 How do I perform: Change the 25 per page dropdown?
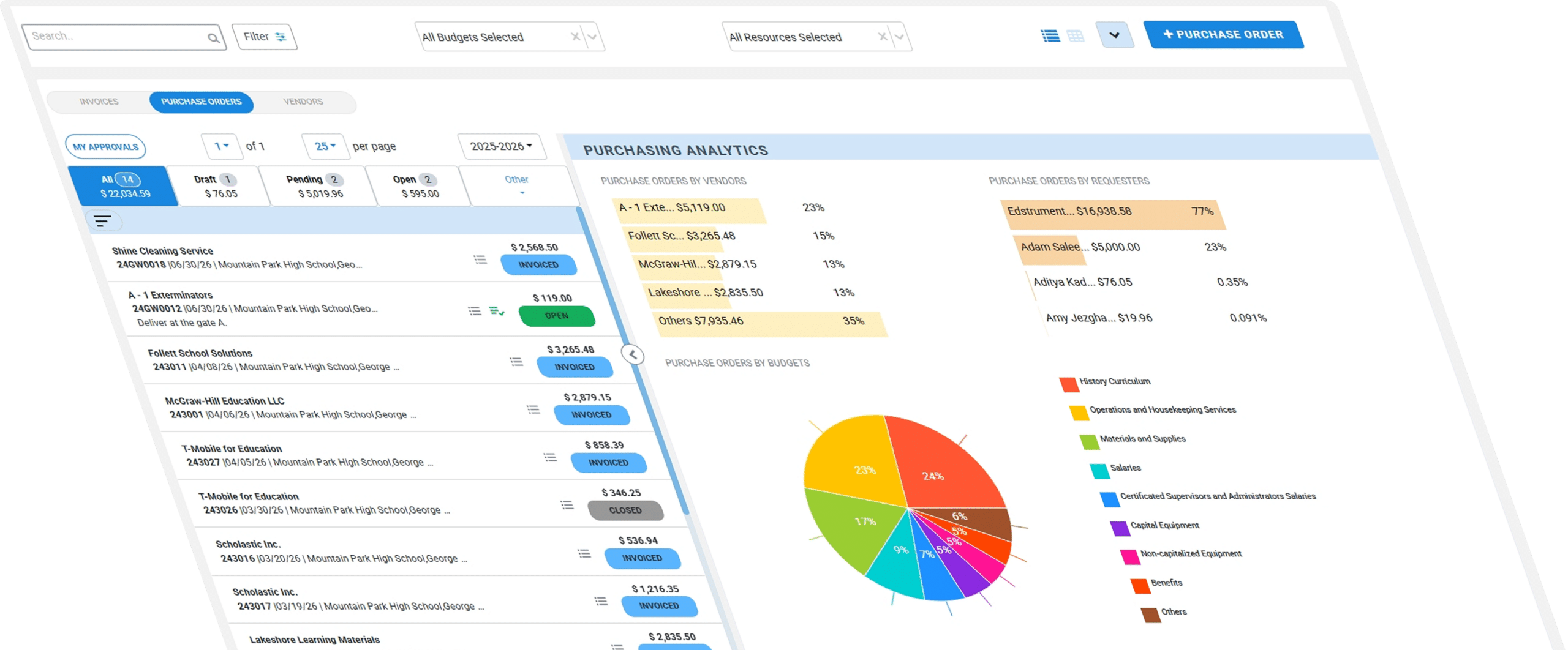(x=325, y=146)
